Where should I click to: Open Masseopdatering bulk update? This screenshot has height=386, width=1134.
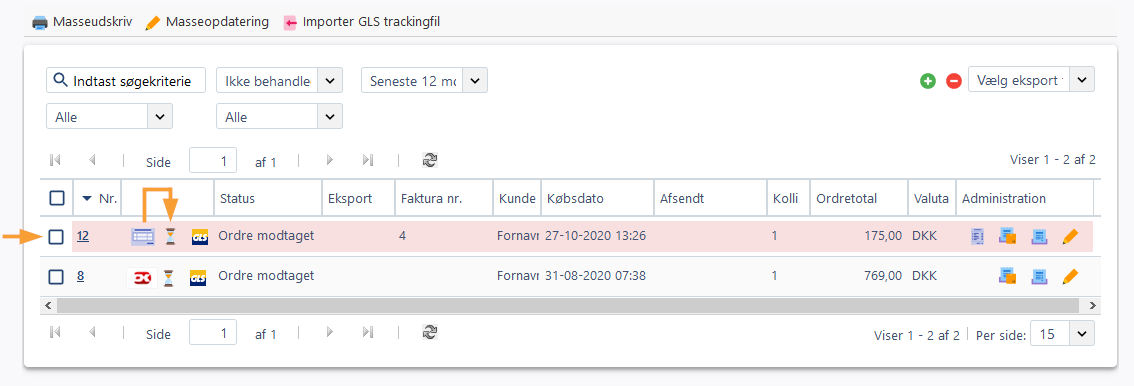point(207,22)
